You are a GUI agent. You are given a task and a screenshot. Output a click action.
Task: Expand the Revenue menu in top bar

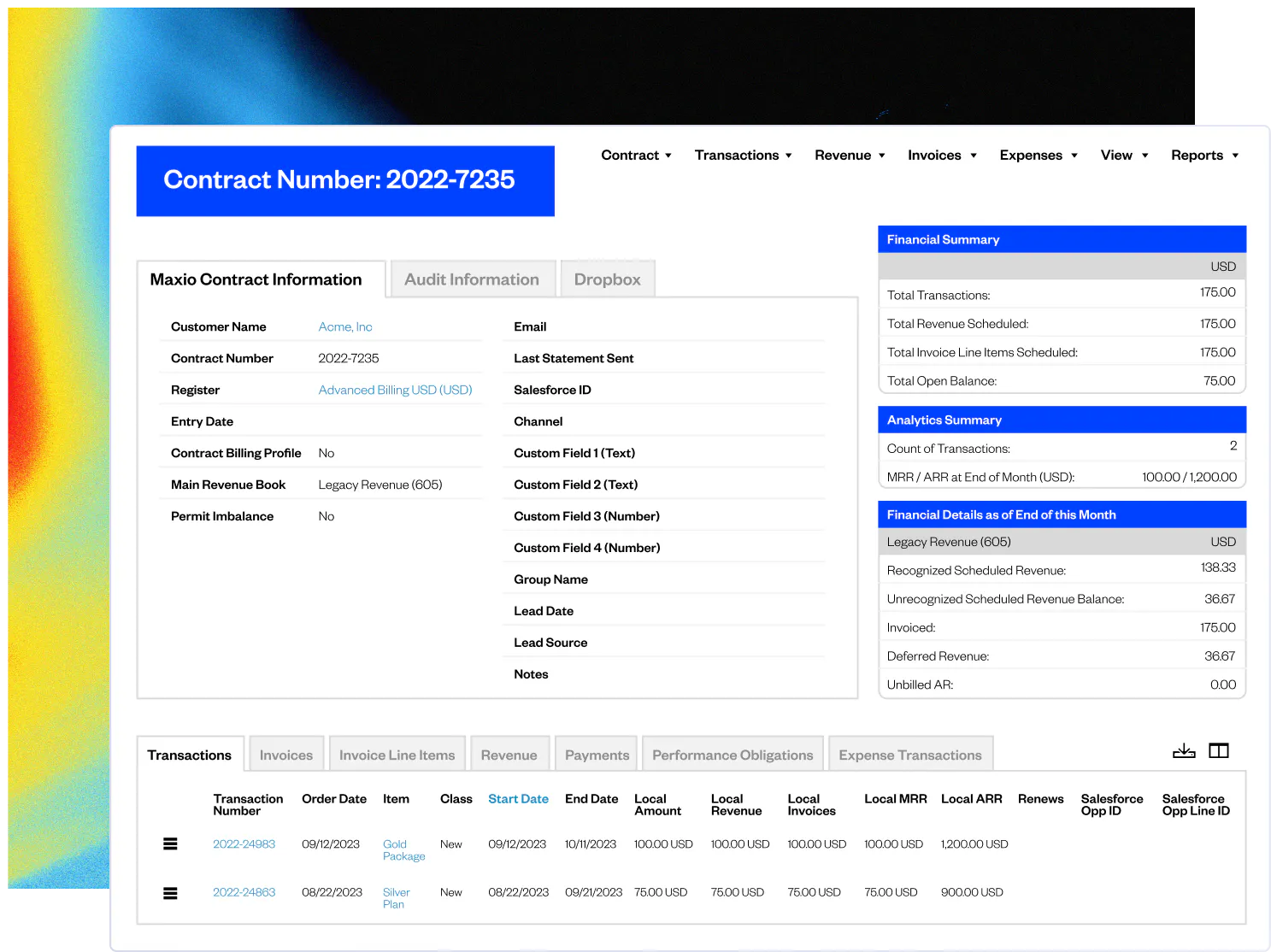pyautogui.click(x=850, y=156)
